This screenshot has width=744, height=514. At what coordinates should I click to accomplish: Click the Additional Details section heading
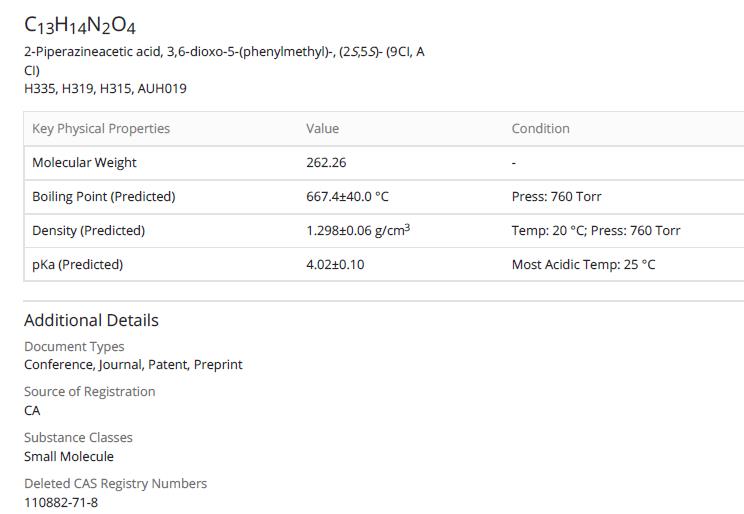click(x=91, y=320)
